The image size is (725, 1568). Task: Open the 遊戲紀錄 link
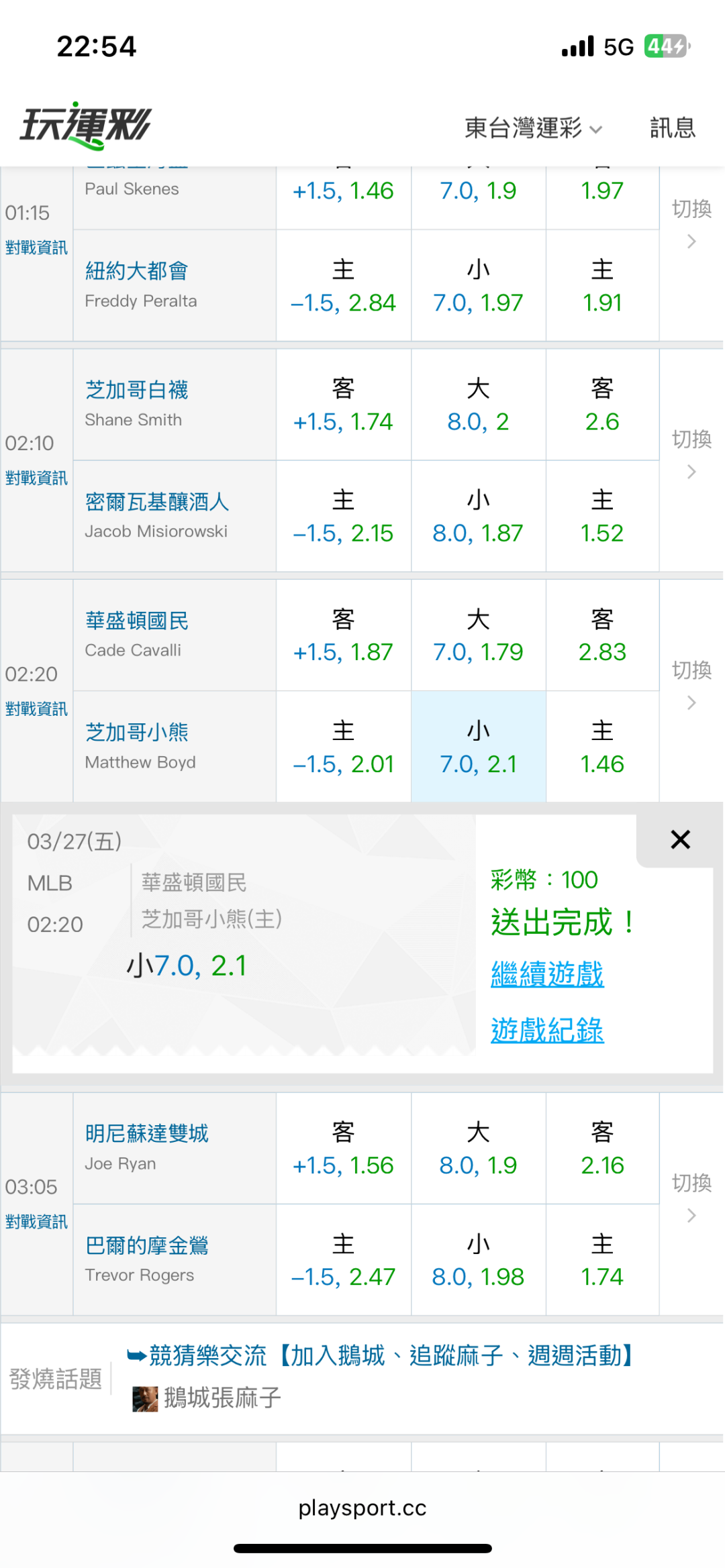coord(547,1031)
